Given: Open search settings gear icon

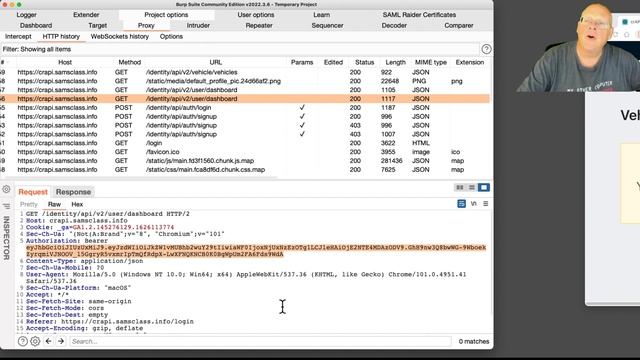Looking at the screenshot, I should click(x=35, y=341).
